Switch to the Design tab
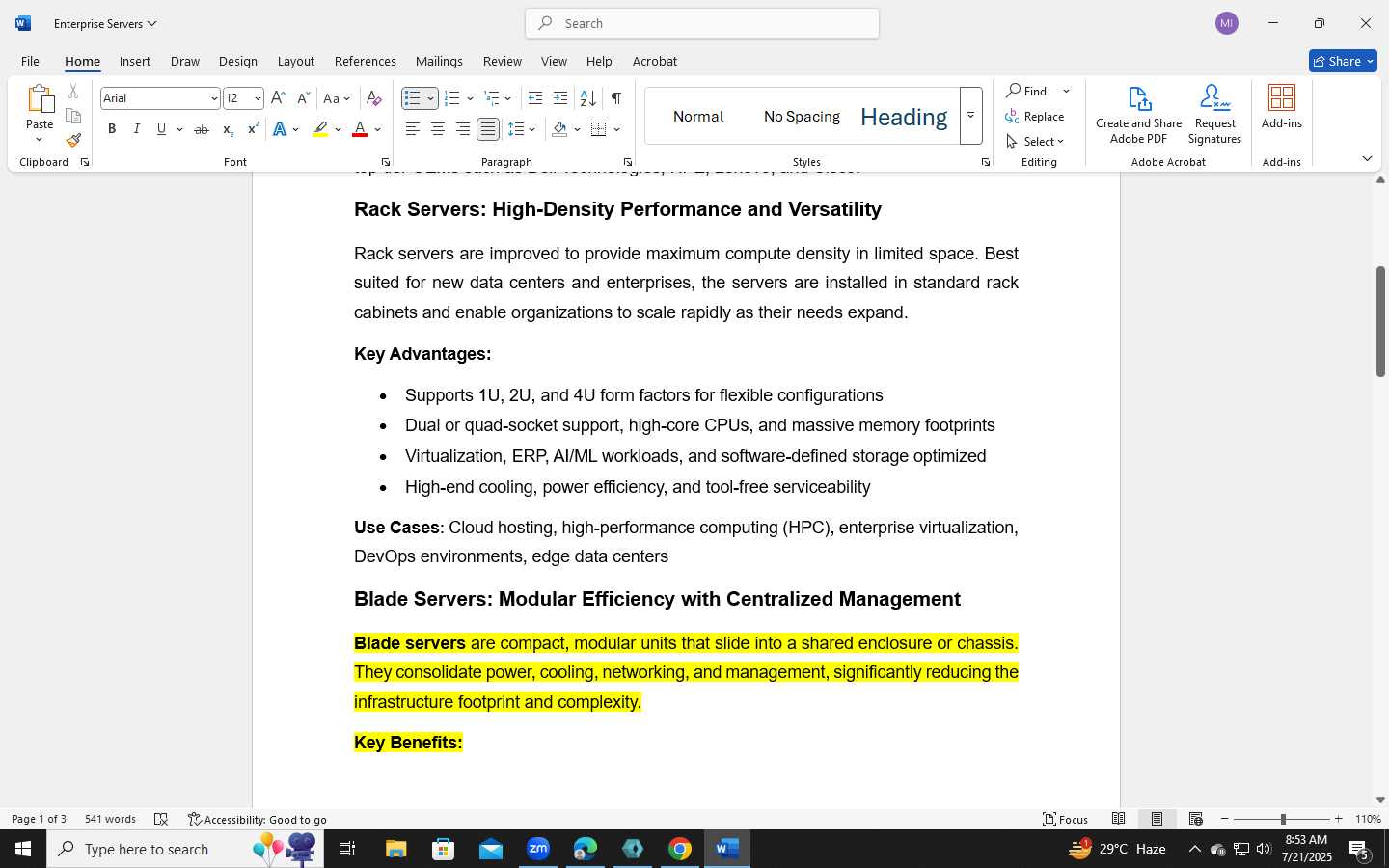This screenshot has width=1389, height=868. point(237,61)
